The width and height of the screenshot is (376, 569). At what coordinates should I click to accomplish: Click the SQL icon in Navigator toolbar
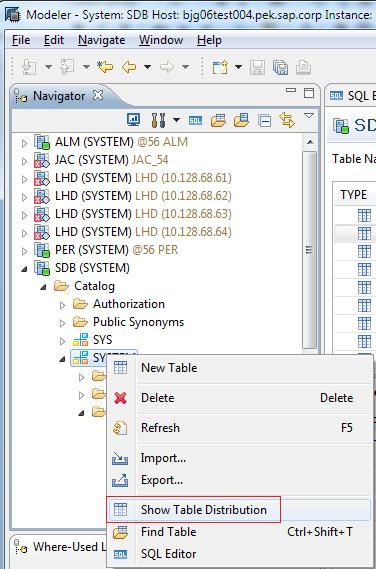[195, 120]
